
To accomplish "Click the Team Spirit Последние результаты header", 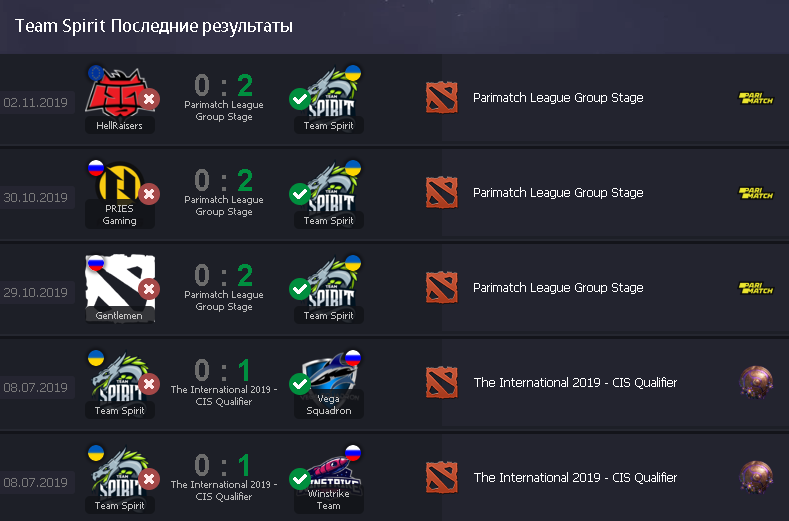I will coord(153,26).
